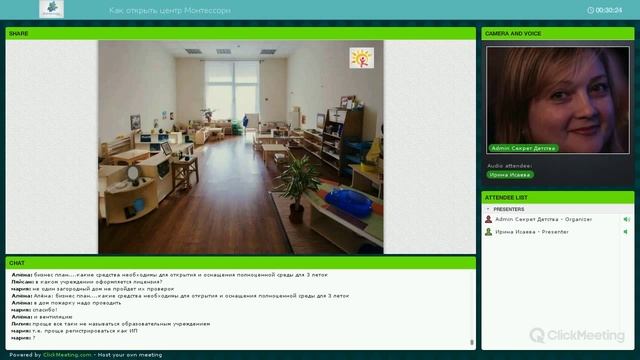640x360 pixels.
Task: Click the last мария message "?"
Action: 23,338
